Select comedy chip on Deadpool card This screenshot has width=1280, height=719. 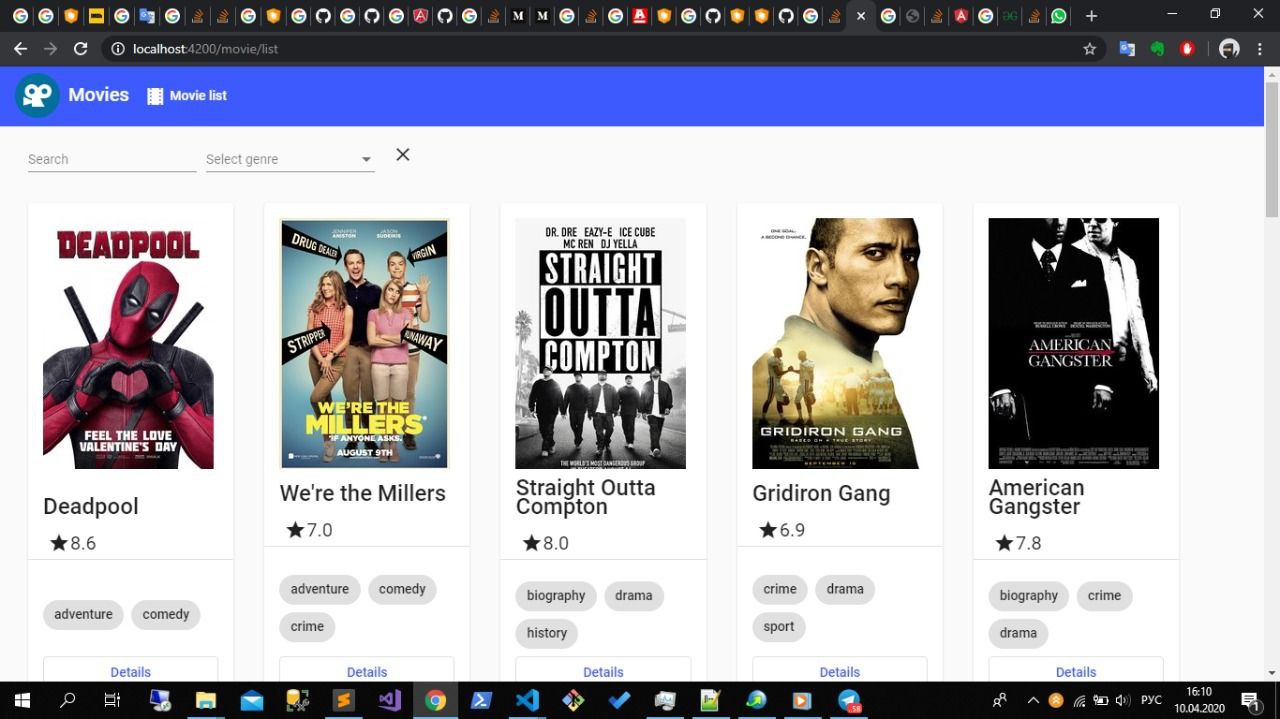166,614
